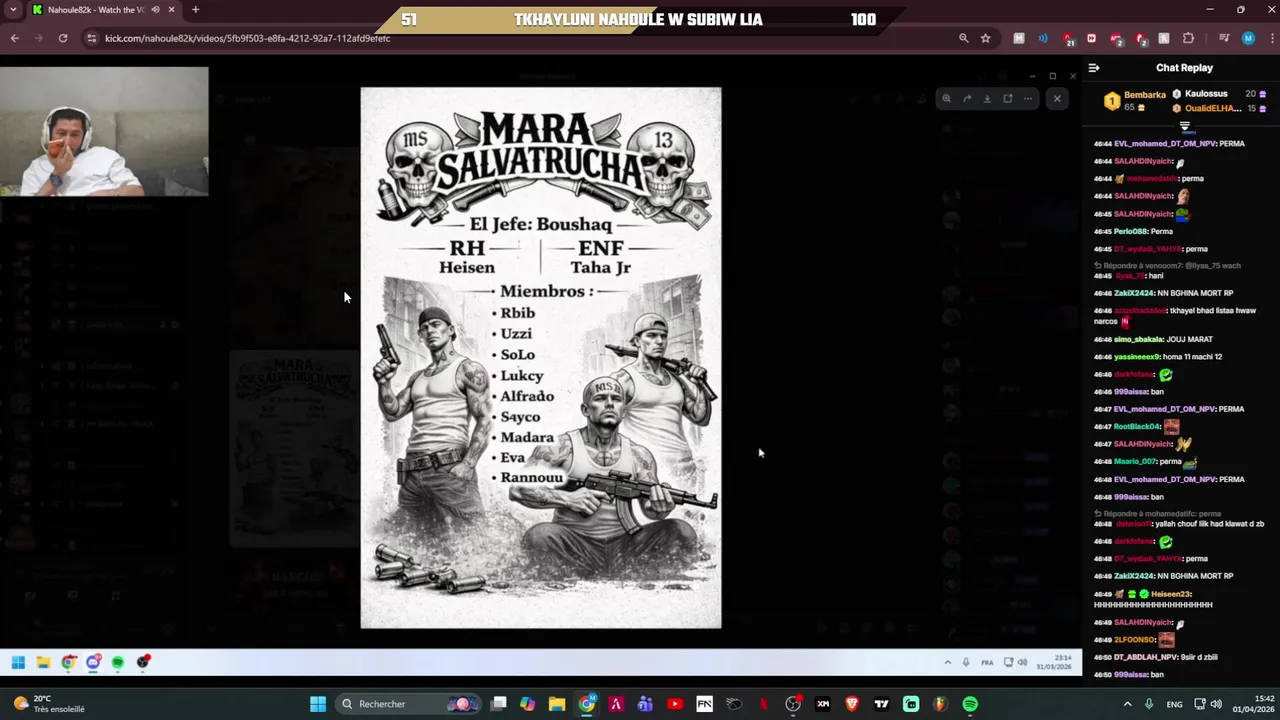Open the browser page zoom indicator
Viewport: 1280px width, 720px height.
click(x=963, y=38)
